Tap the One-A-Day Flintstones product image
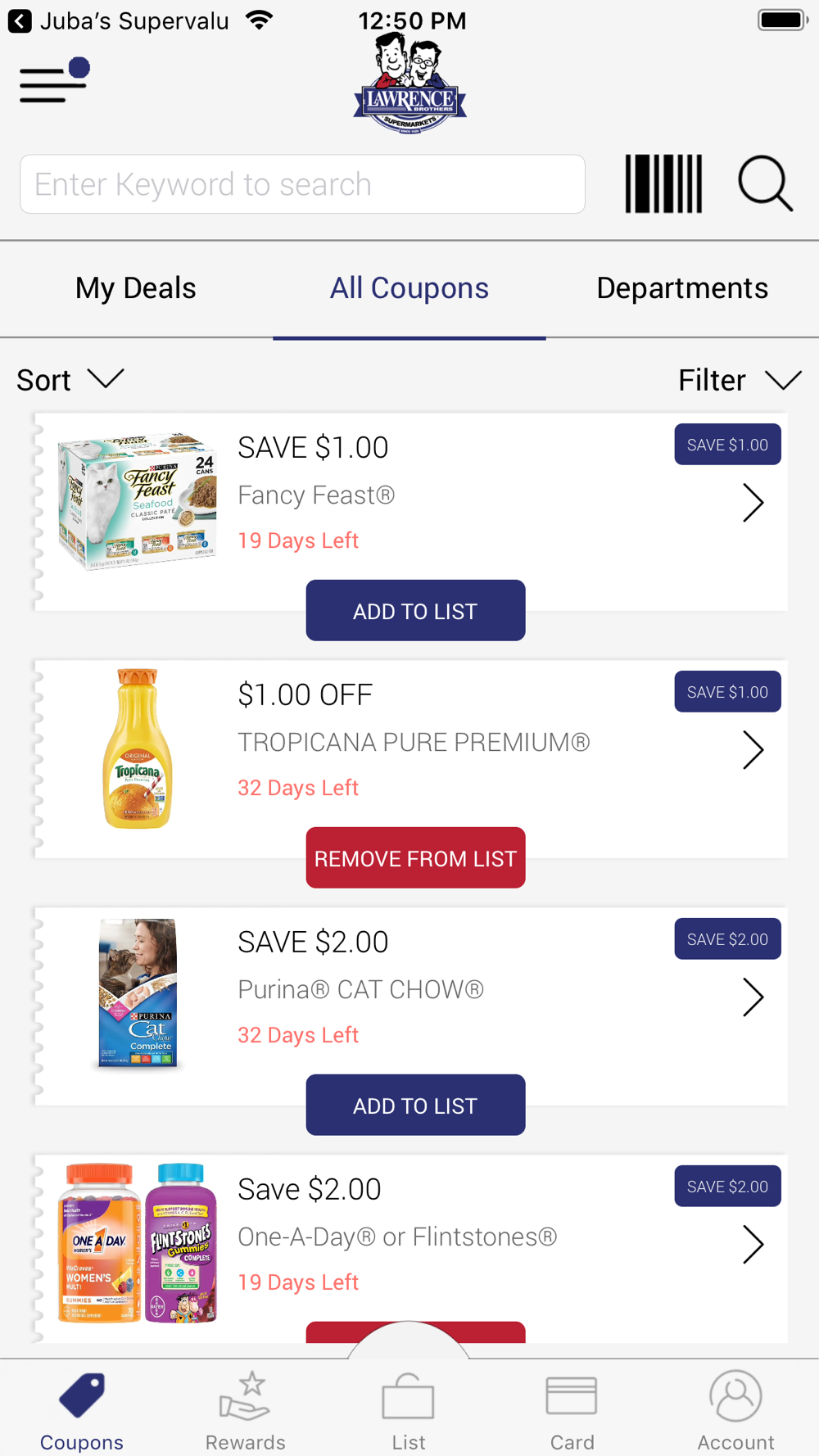 (138, 1243)
